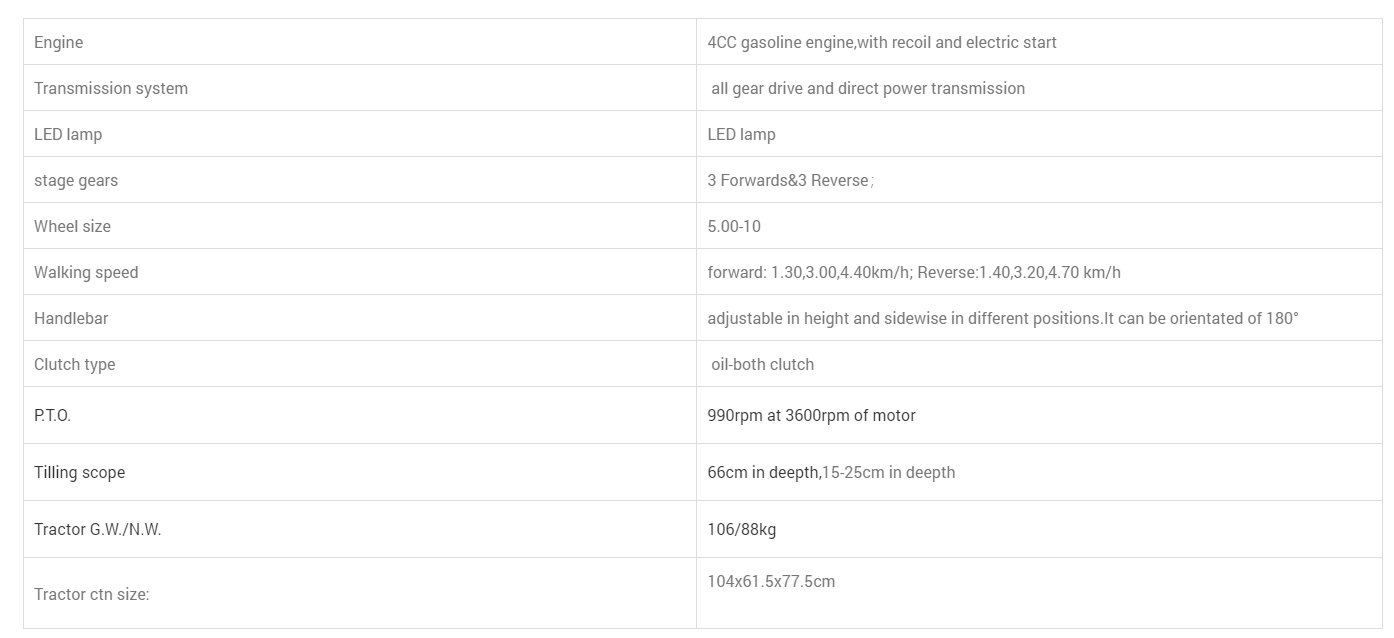Click the "Tilling scope" label
The height and width of the screenshot is (638, 1394).
80,472
